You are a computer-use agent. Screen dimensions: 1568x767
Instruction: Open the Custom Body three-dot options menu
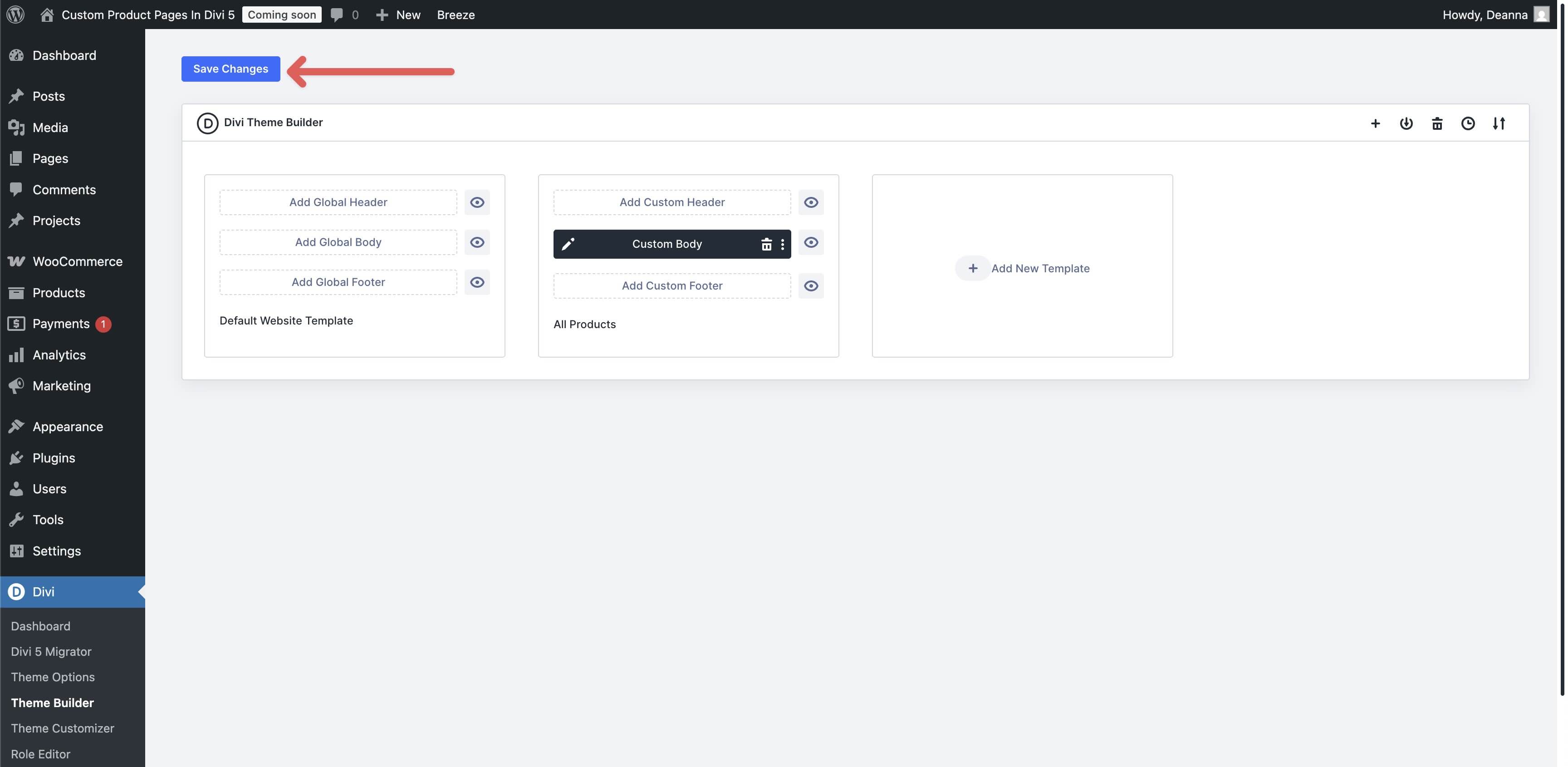tap(783, 244)
